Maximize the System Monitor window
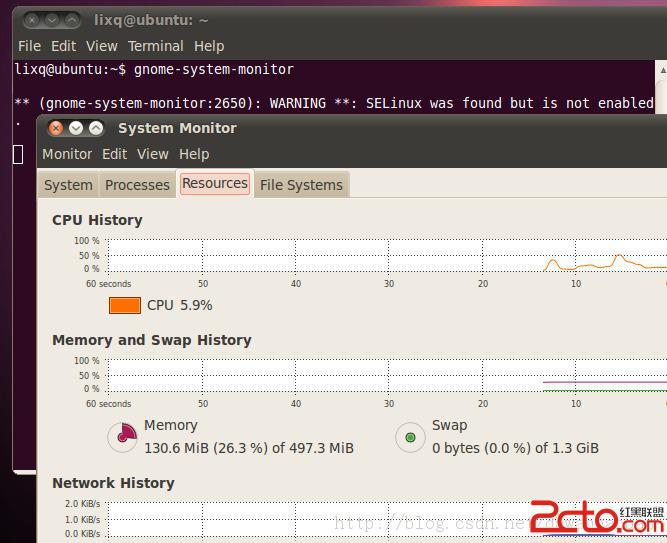This screenshot has width=667, height=543. 96,128
